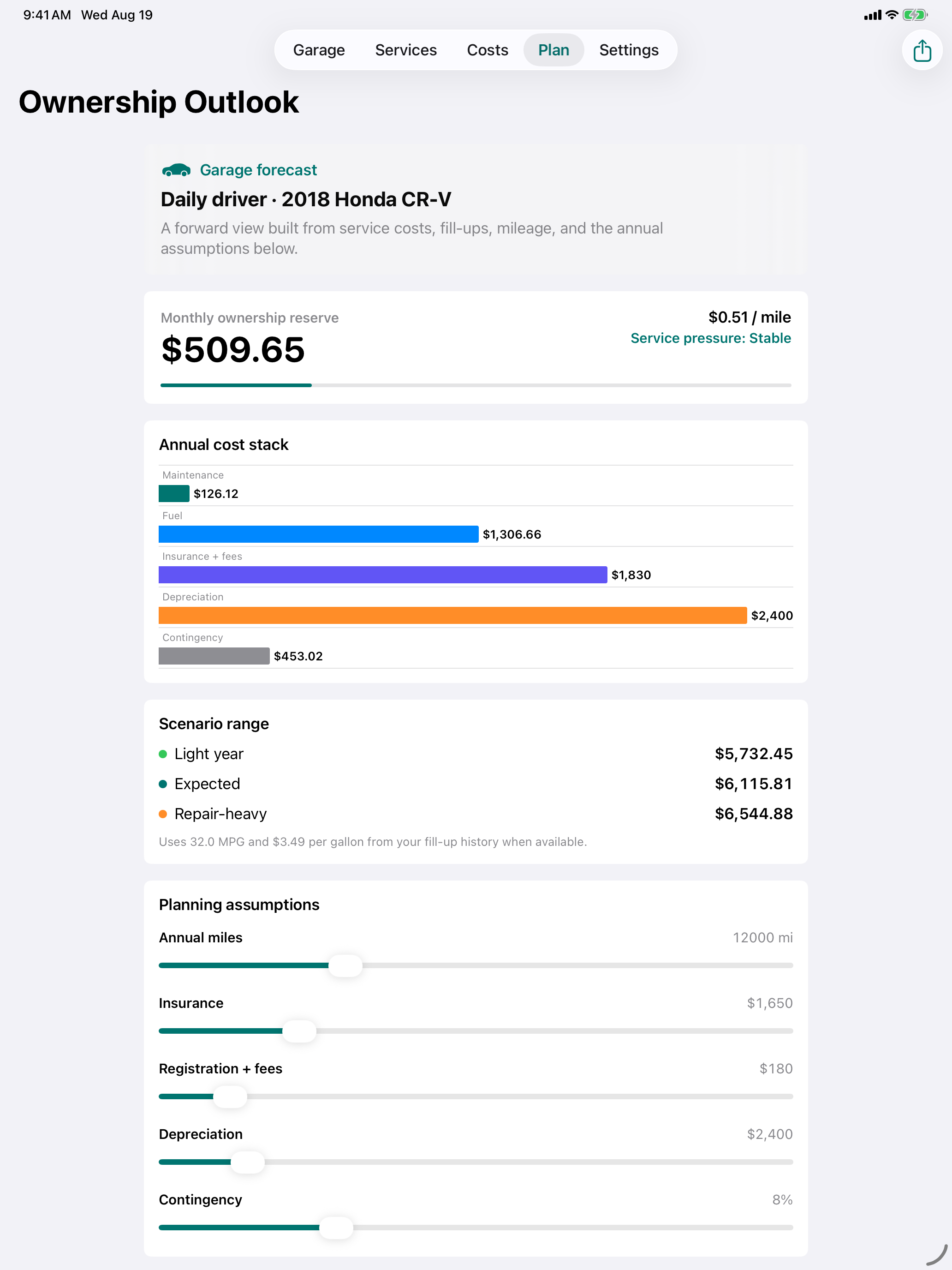This screenshot has width=952, height=1270.
Task: Tap the $453.02 contingency amount
Action: pos(298,656)
